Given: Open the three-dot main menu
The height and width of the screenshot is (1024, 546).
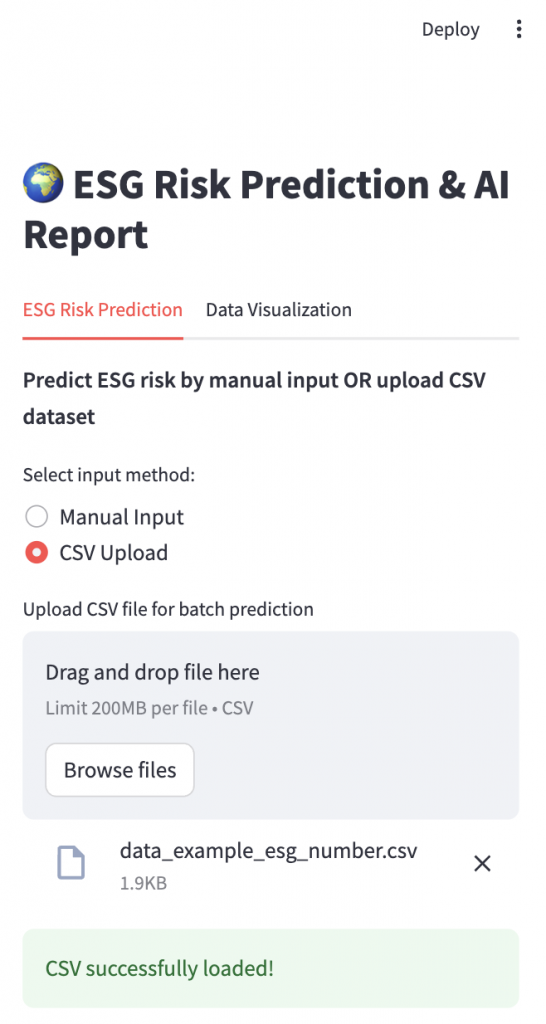Looking at the screenshot, I should pyautogui.click(x=519, y=29).
